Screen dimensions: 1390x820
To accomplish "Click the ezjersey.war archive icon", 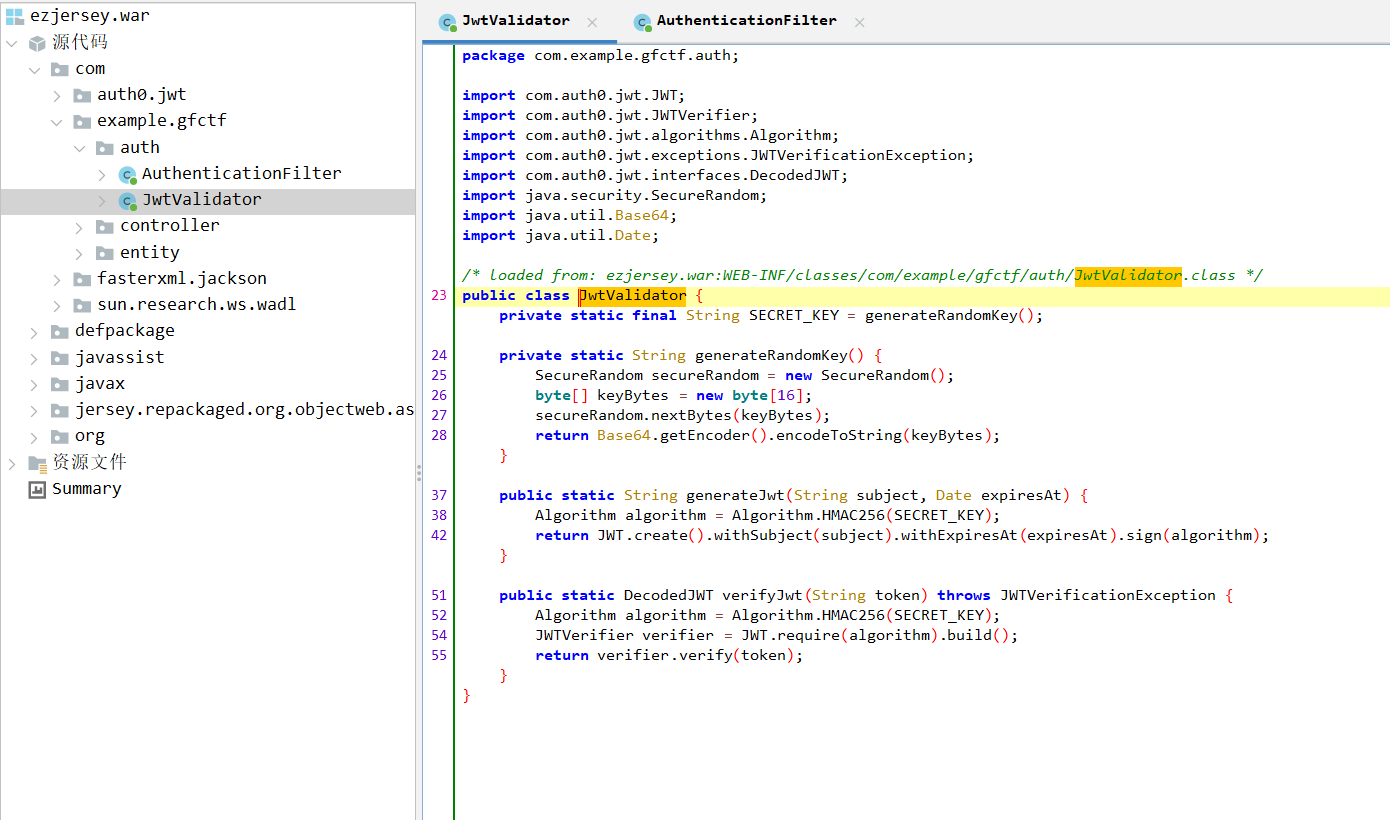I will coord(14,16).
